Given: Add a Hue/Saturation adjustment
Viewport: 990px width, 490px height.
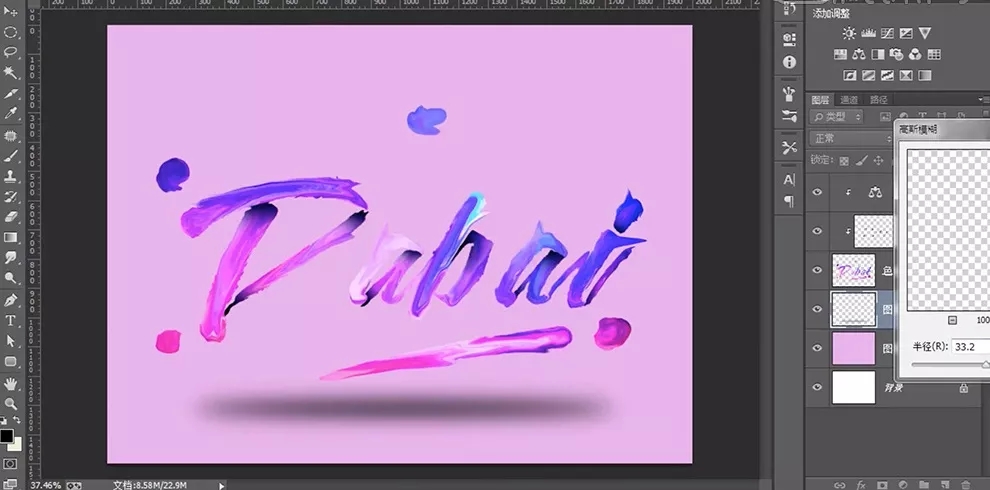Looking at the screenshot, I should coord(840,54).
